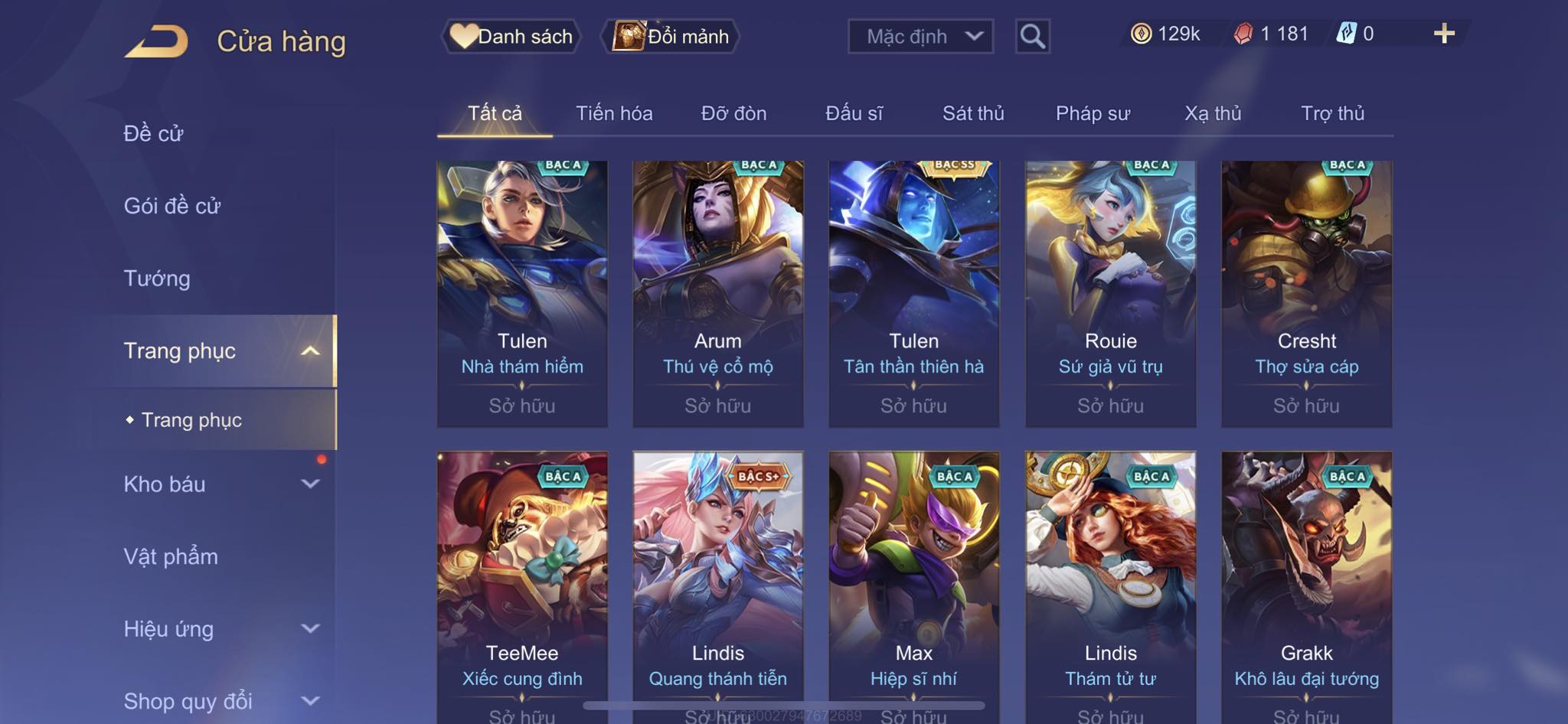Click the horizontal scroll bar at bottom
The height and width of the screenshot is (724, 1568).
pos(784,705)
